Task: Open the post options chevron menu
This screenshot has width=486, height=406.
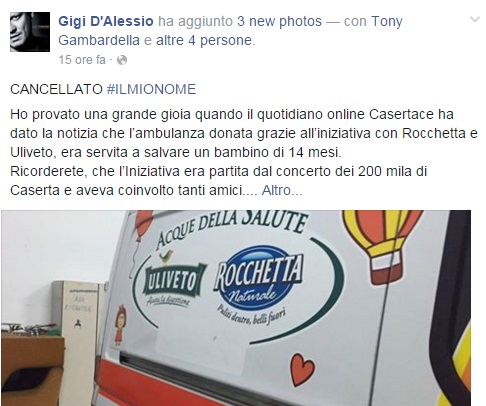Action: click(x=475, y=20)
